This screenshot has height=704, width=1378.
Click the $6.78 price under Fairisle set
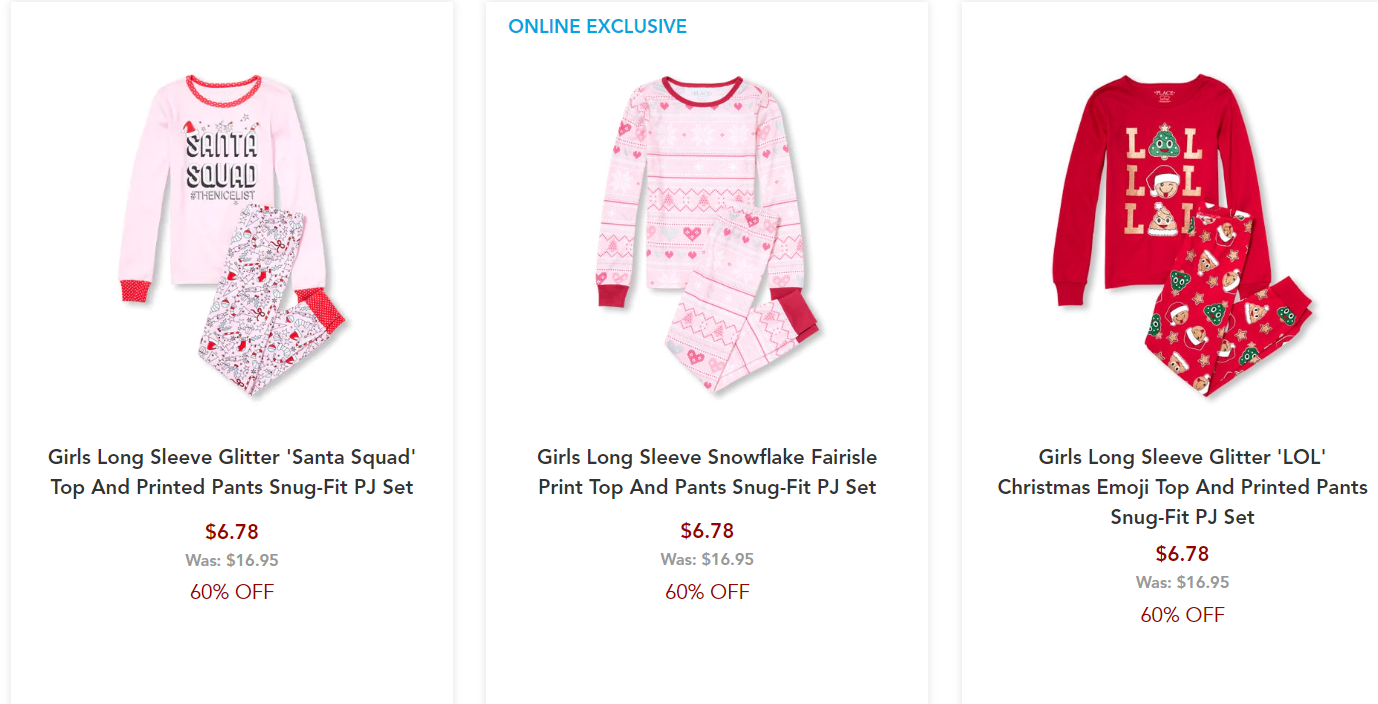pyautogui.click(x=707, y=531)
